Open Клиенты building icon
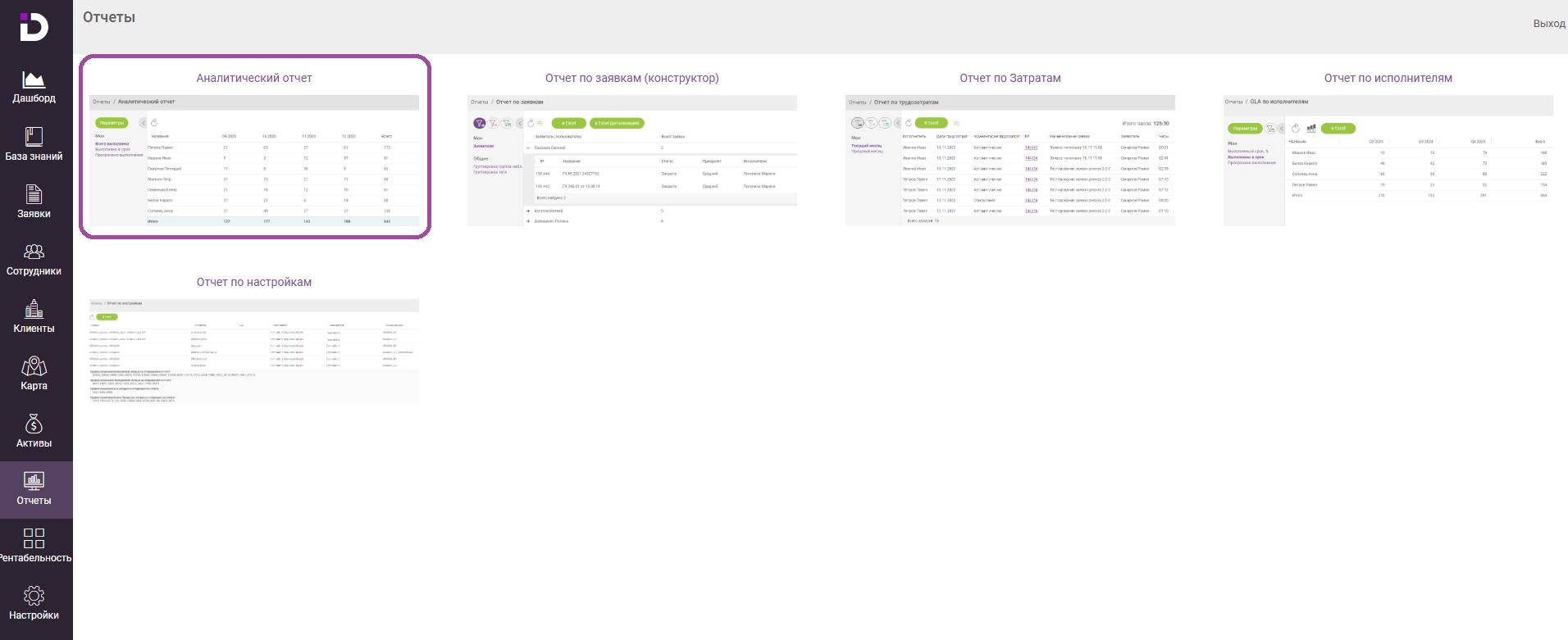This screenshot has width=1568, height=640. (34, 309)
